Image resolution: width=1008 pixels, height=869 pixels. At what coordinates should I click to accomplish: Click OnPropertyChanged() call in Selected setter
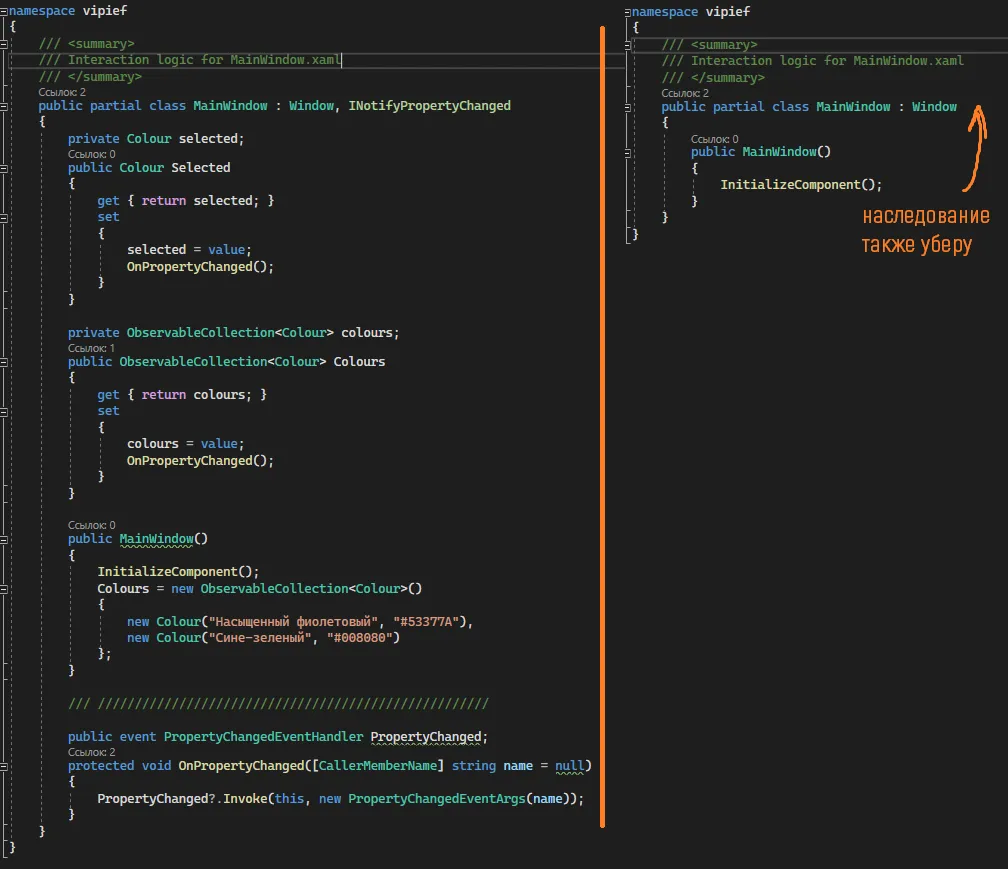200,267
